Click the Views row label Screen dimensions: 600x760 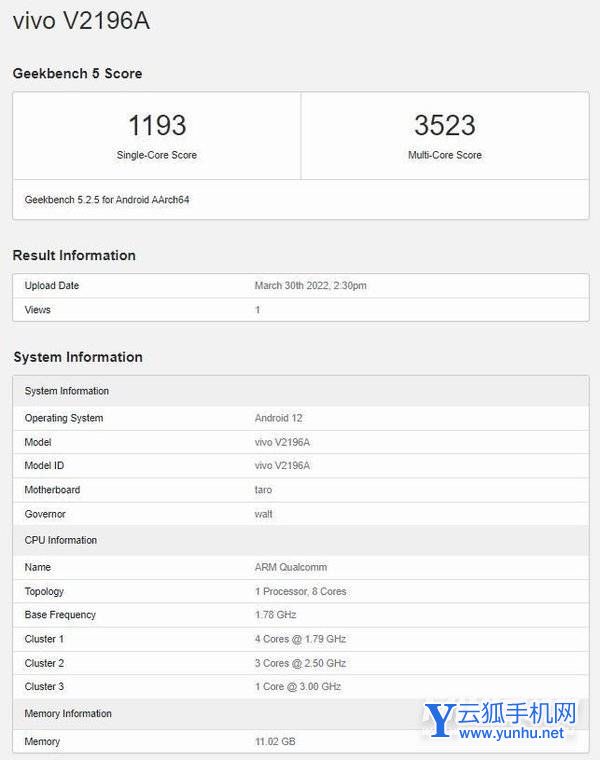(x=37, y=310)
